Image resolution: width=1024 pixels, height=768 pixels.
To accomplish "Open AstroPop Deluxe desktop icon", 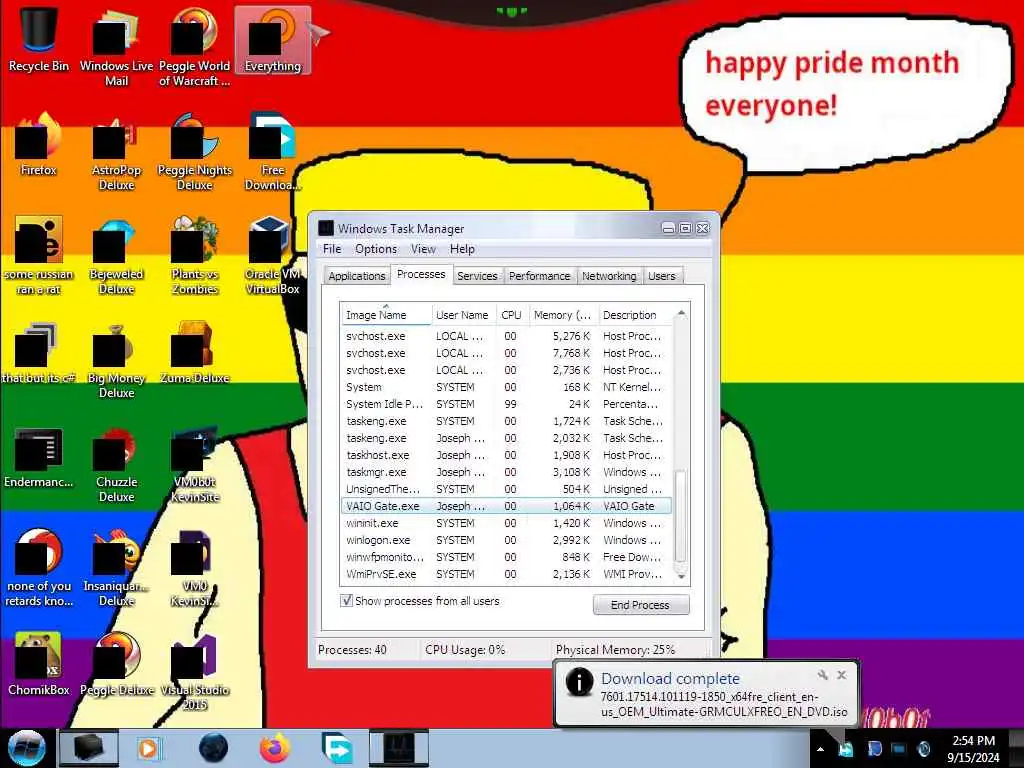I will [116, 153].
